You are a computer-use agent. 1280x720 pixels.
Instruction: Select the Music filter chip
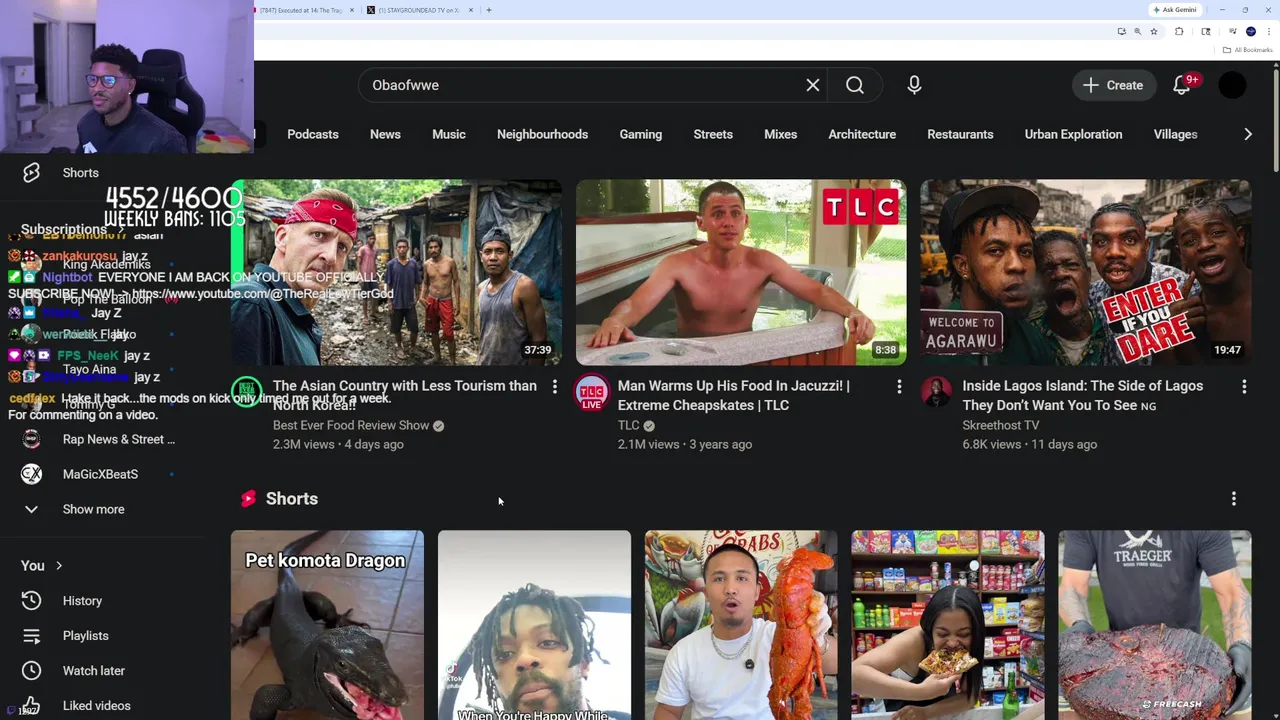[x=449, y=134]
